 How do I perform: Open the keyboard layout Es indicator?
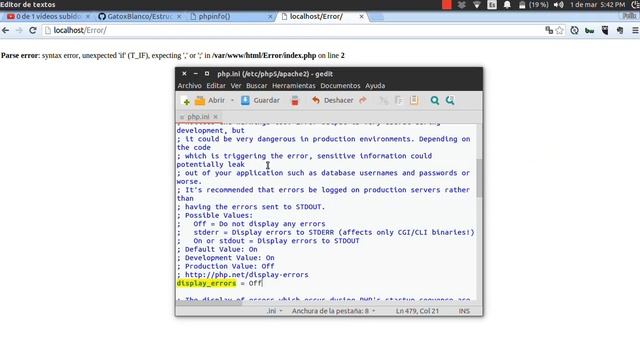click(x=492, y=5)
